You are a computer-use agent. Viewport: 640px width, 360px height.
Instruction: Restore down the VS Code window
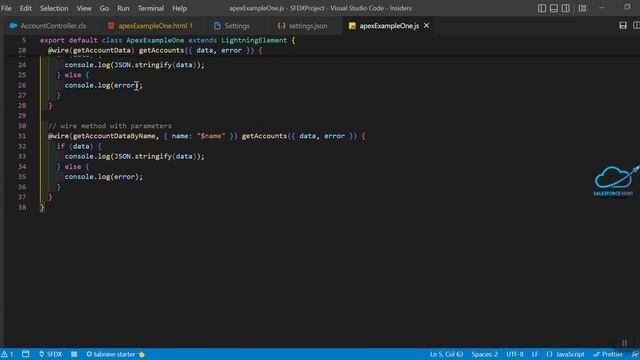[x=627, y=7]
